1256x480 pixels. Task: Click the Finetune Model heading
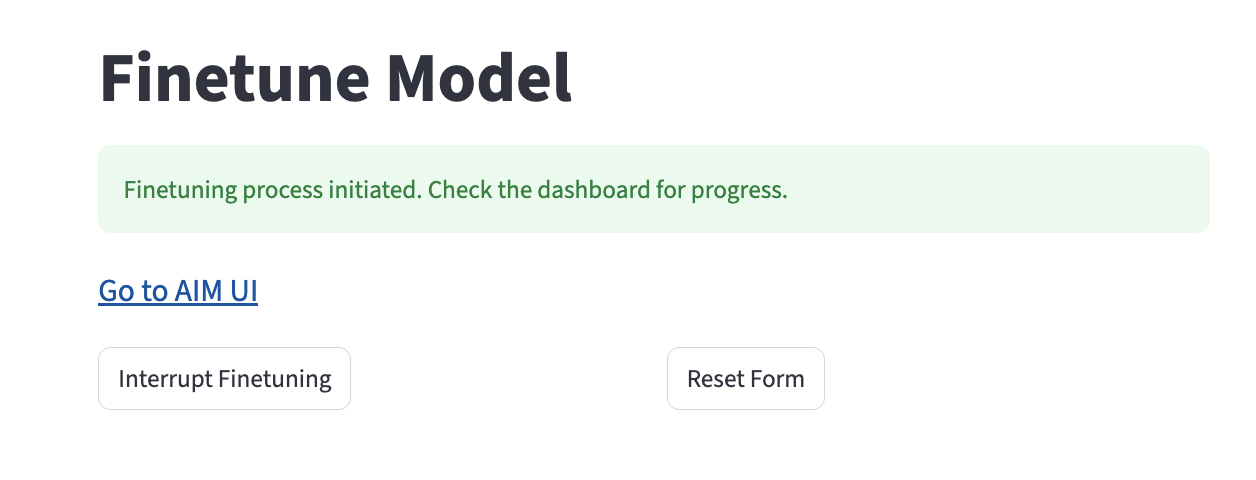click(x=336, y=79)
